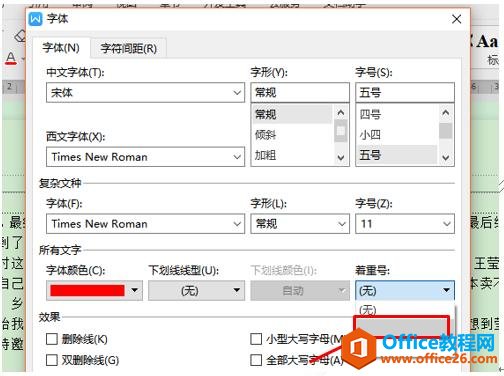Open the 字体颜色 dropdown arrow
Image resolution: width=504 pixels, height=376 pixels.
(x=135, y=290)
